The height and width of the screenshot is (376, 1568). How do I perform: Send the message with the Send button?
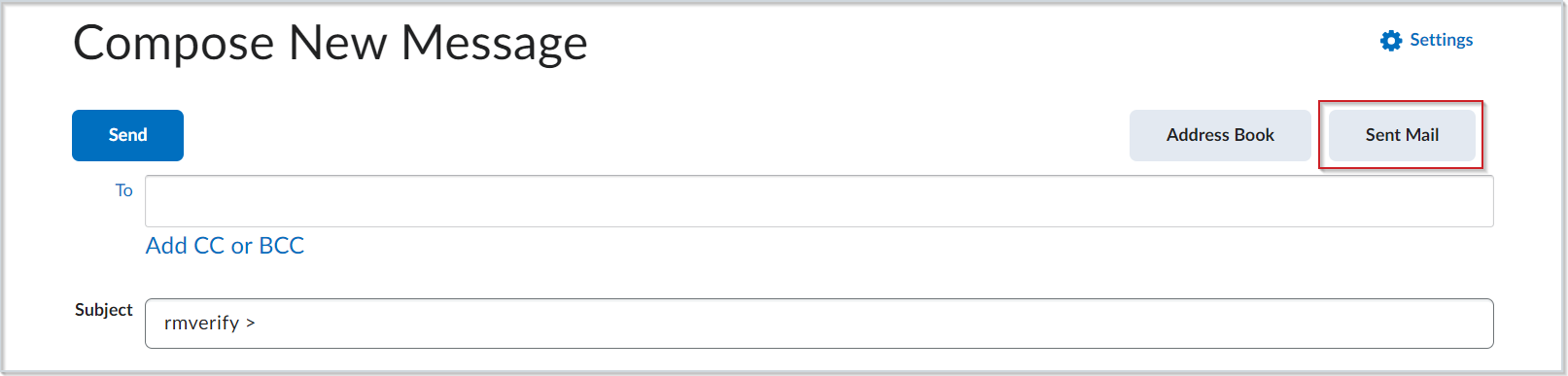pos(127,135)
